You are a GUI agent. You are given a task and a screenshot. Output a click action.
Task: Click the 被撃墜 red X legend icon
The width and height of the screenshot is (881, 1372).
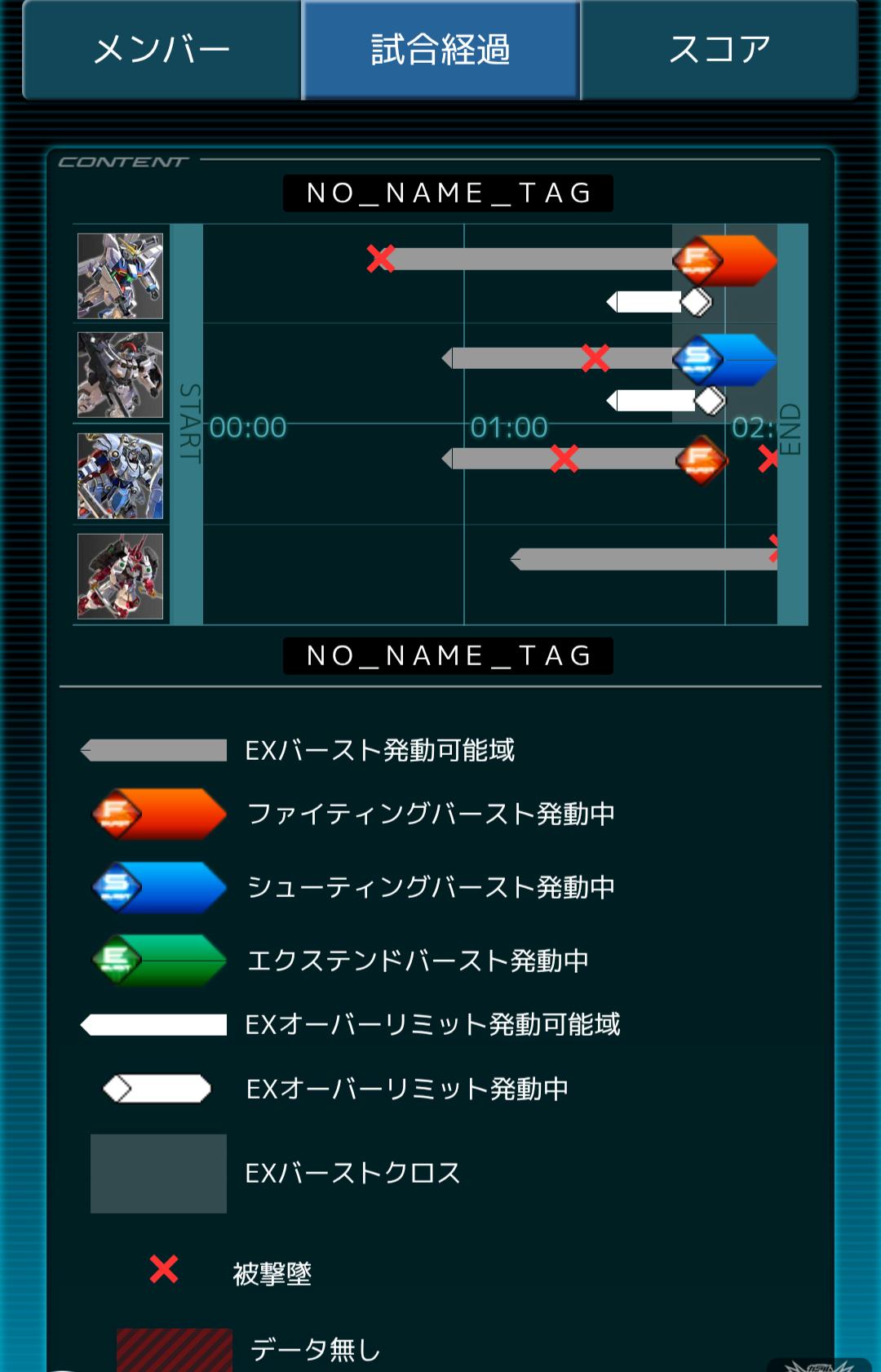(x=164, y=1269)
